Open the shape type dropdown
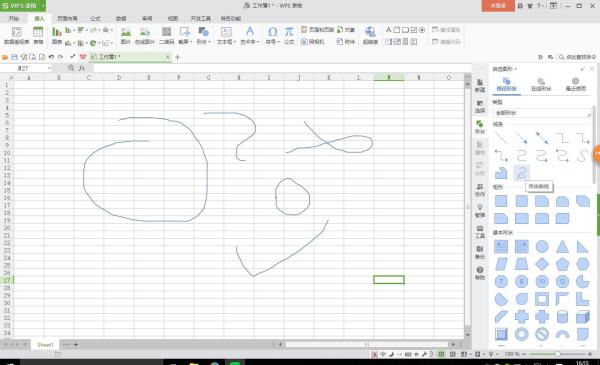This screenshot has height=365, width=600. point(542,113)
